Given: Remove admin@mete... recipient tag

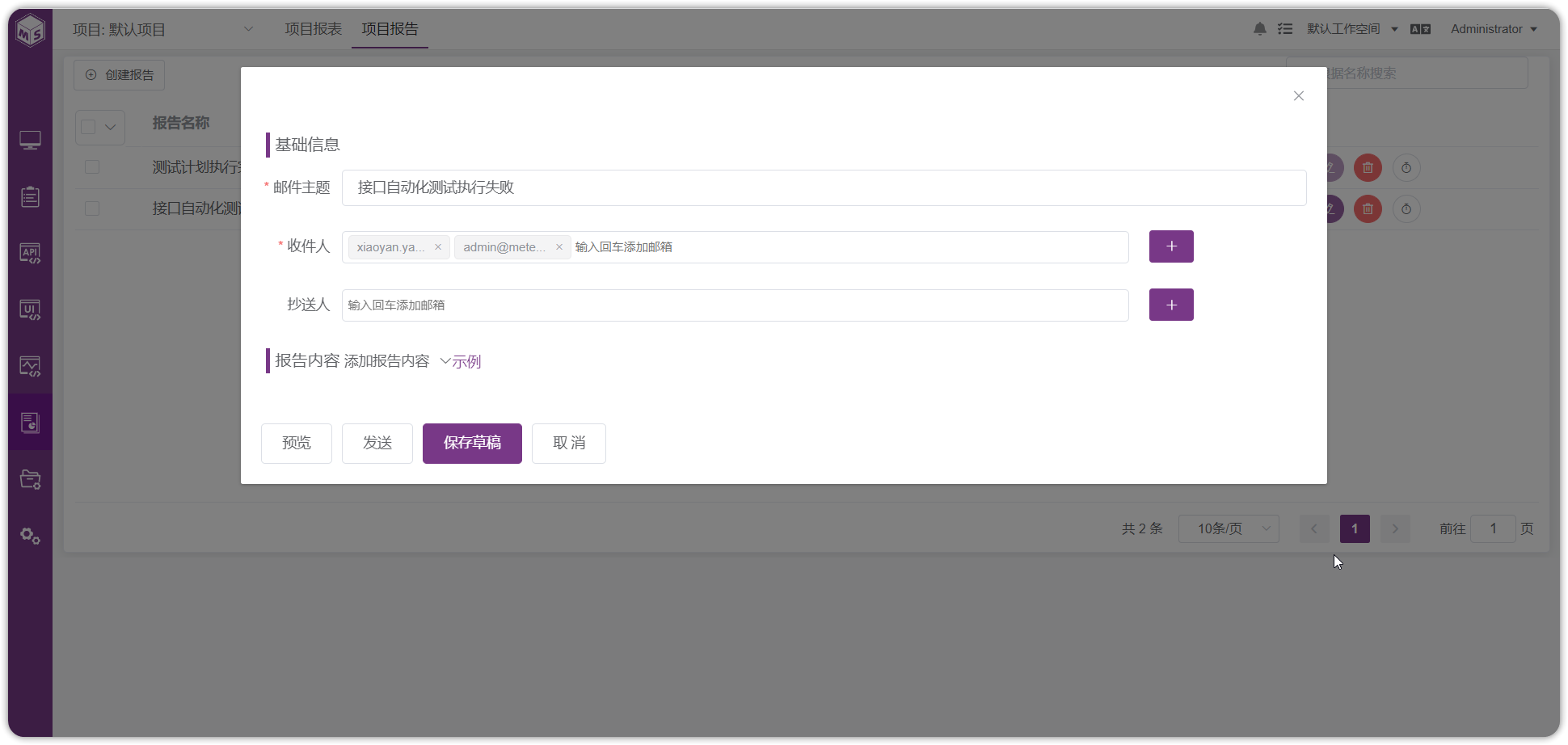Looking at the screenshot, I should click(x=559, y=247).
